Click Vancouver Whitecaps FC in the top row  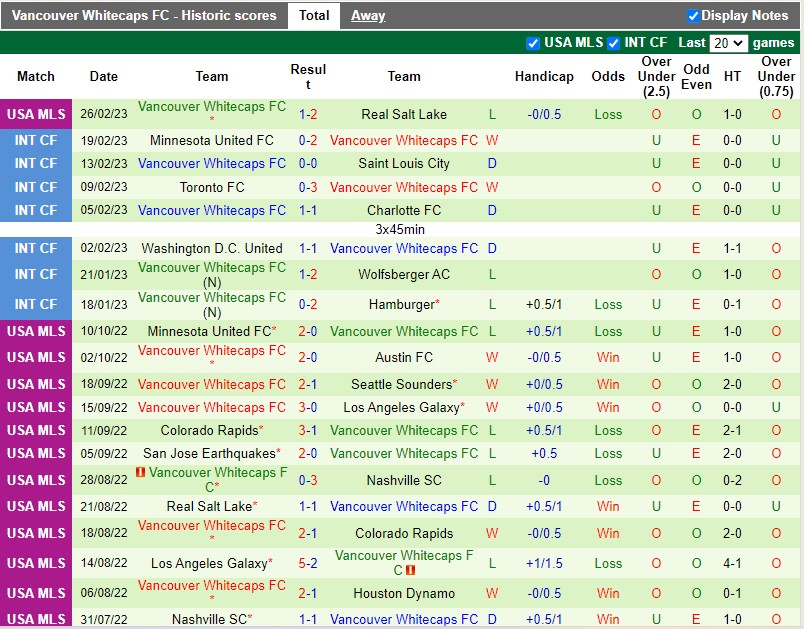pyautogui.click(x=212, y=107)
